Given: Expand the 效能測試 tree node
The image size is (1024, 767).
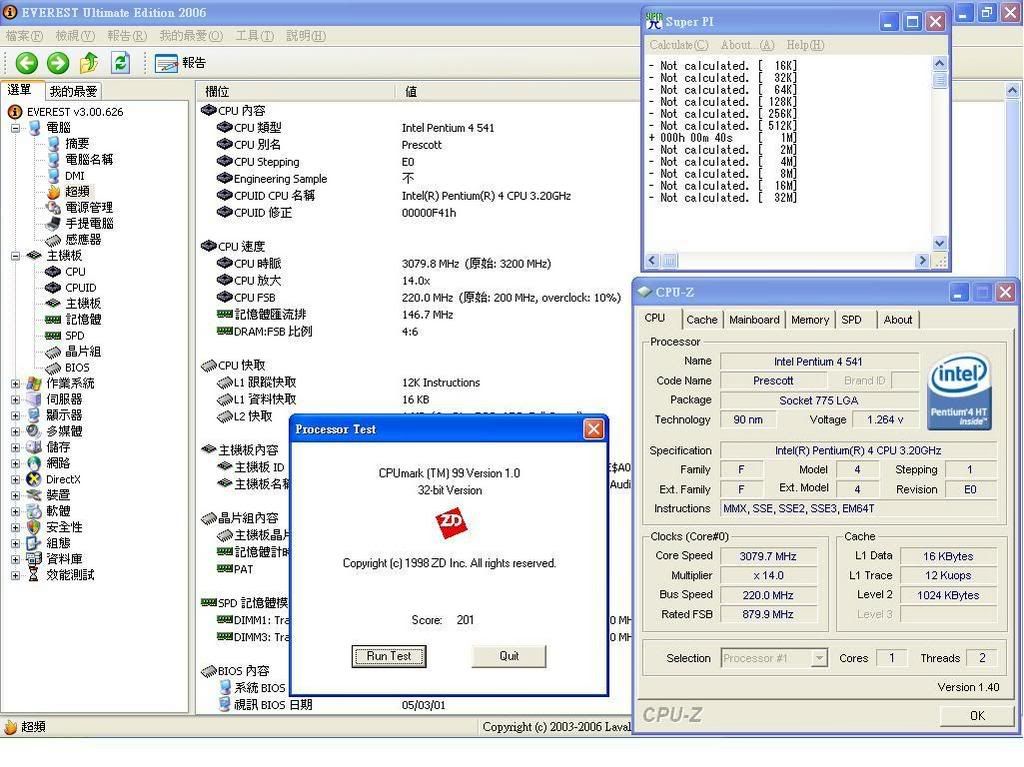Looking at the screenshot, I should (x=15, y=576).
